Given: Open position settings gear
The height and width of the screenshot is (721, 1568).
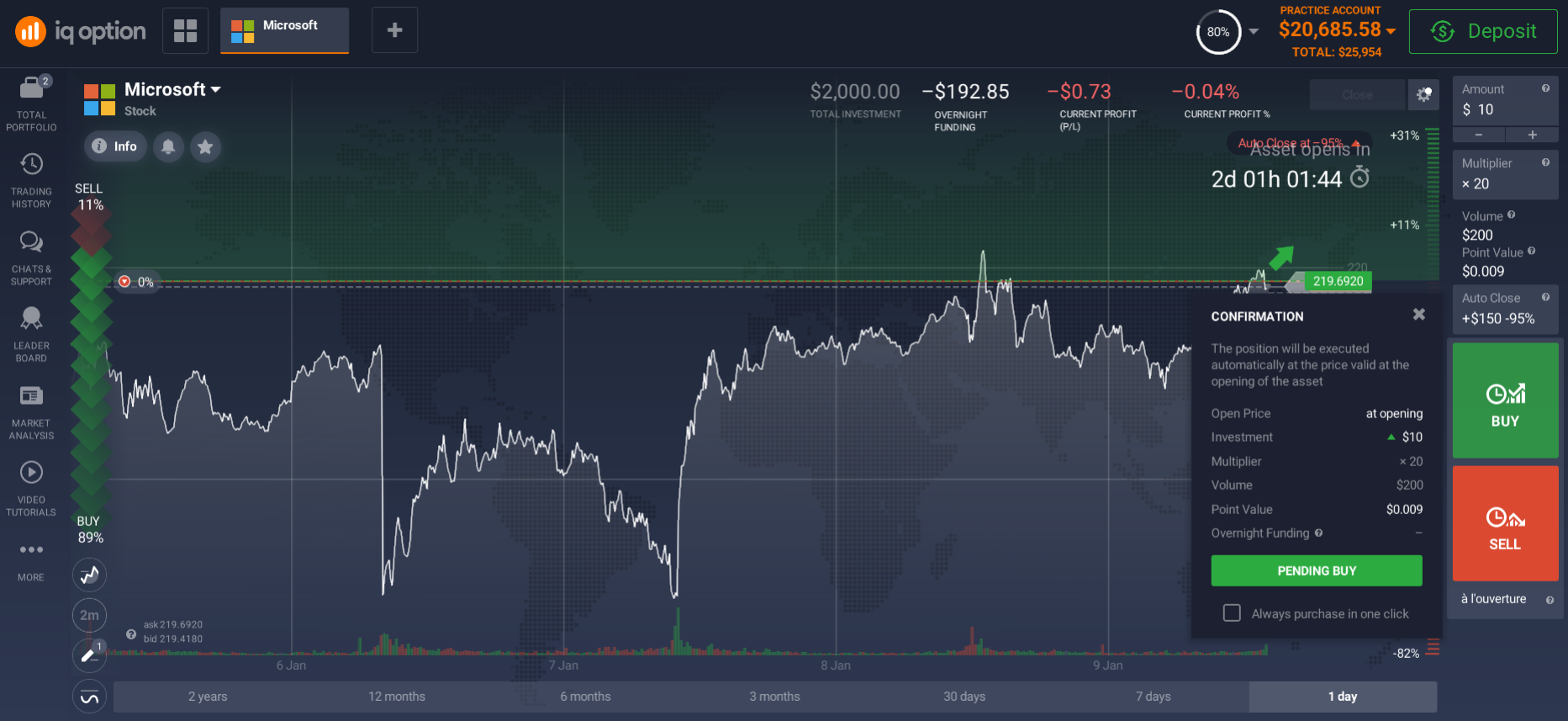Looking at the screenshot, I should click(1423, 95).
